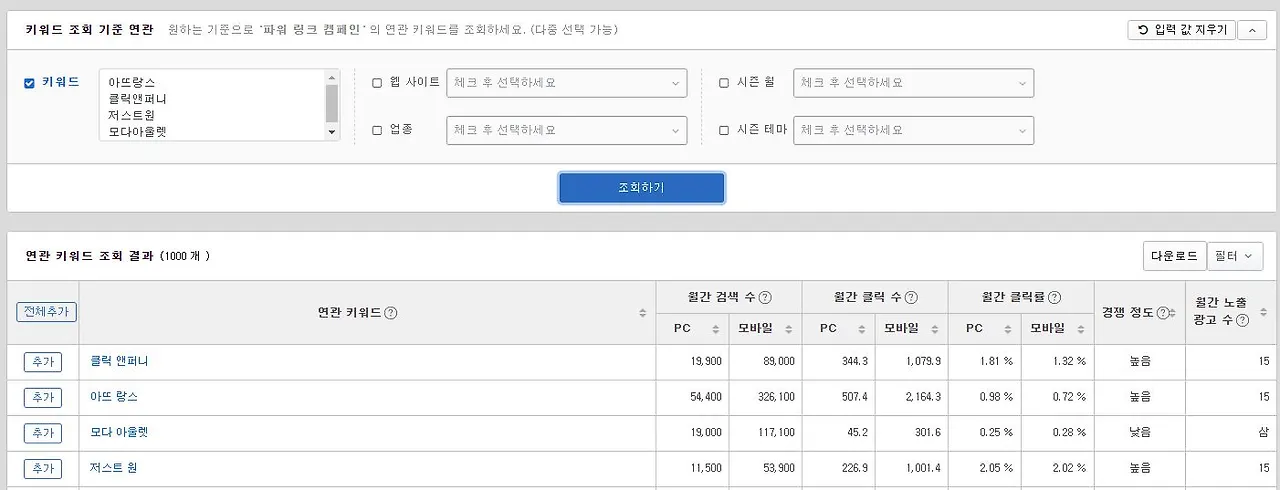Expand the 시즌 테마 dropdown
The image size is (1280, 490).
[x=913, y=130]
